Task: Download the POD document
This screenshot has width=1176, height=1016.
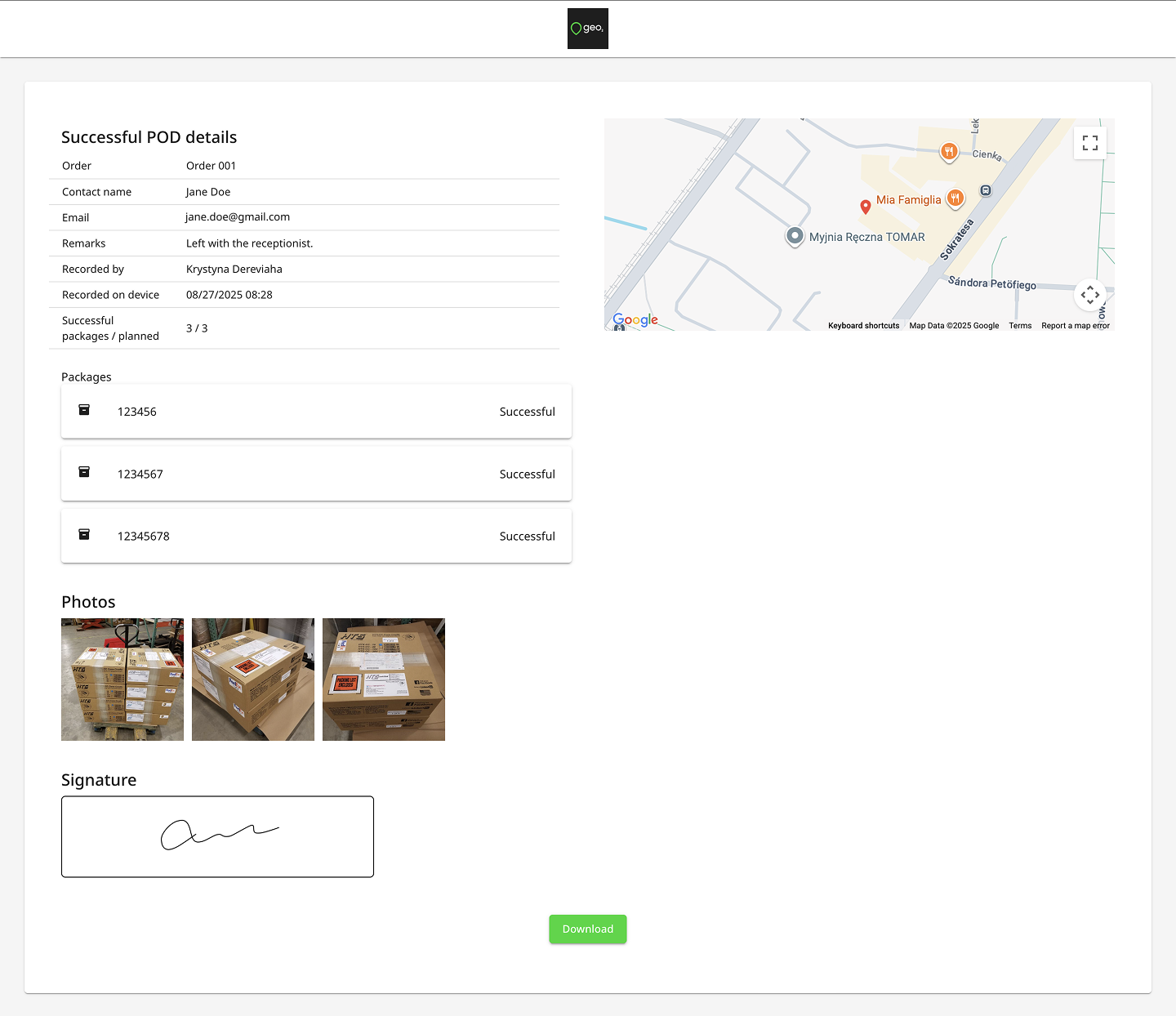Action: (588, 929)
